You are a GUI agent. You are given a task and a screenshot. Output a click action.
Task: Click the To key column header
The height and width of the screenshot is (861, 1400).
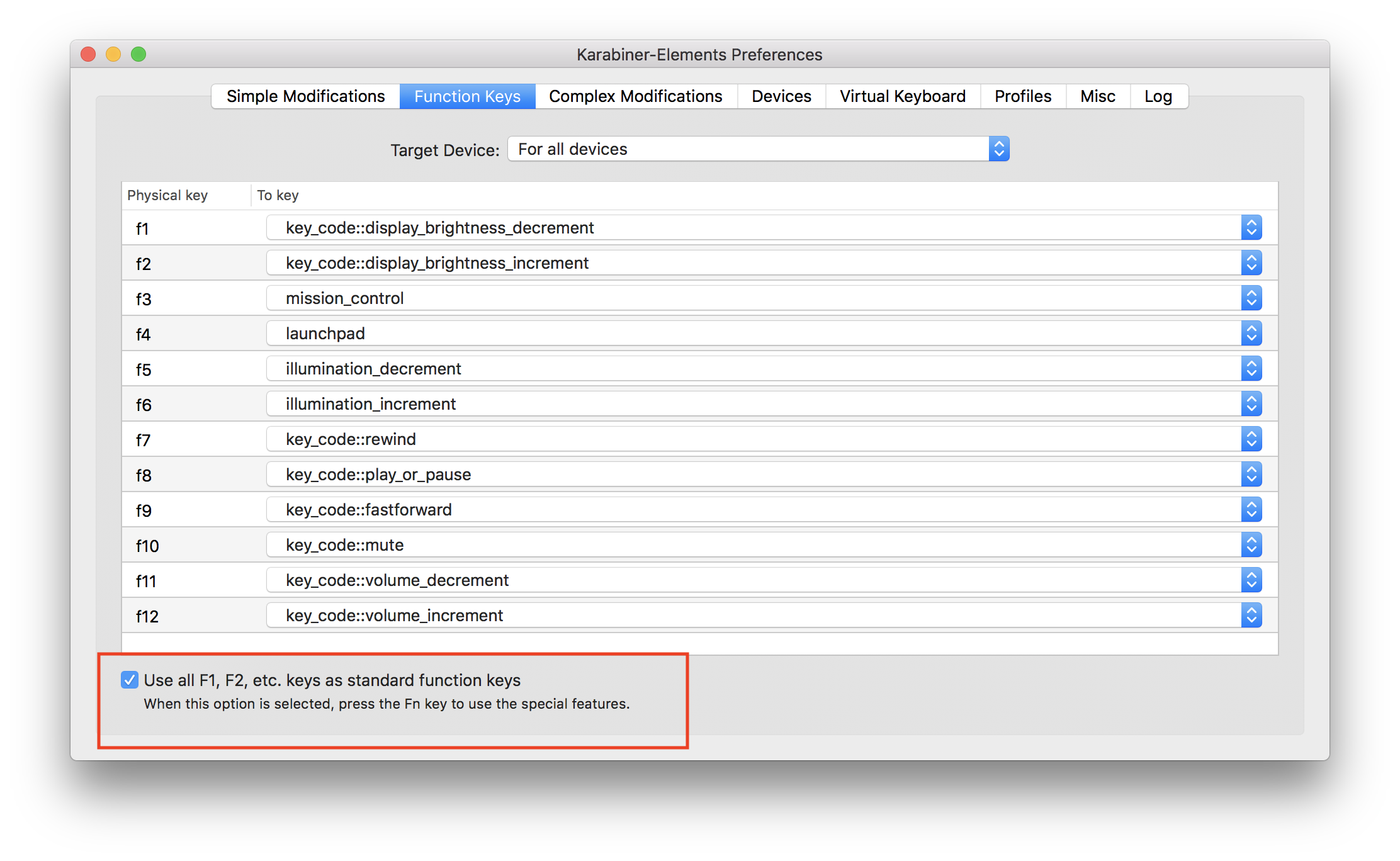278,195
